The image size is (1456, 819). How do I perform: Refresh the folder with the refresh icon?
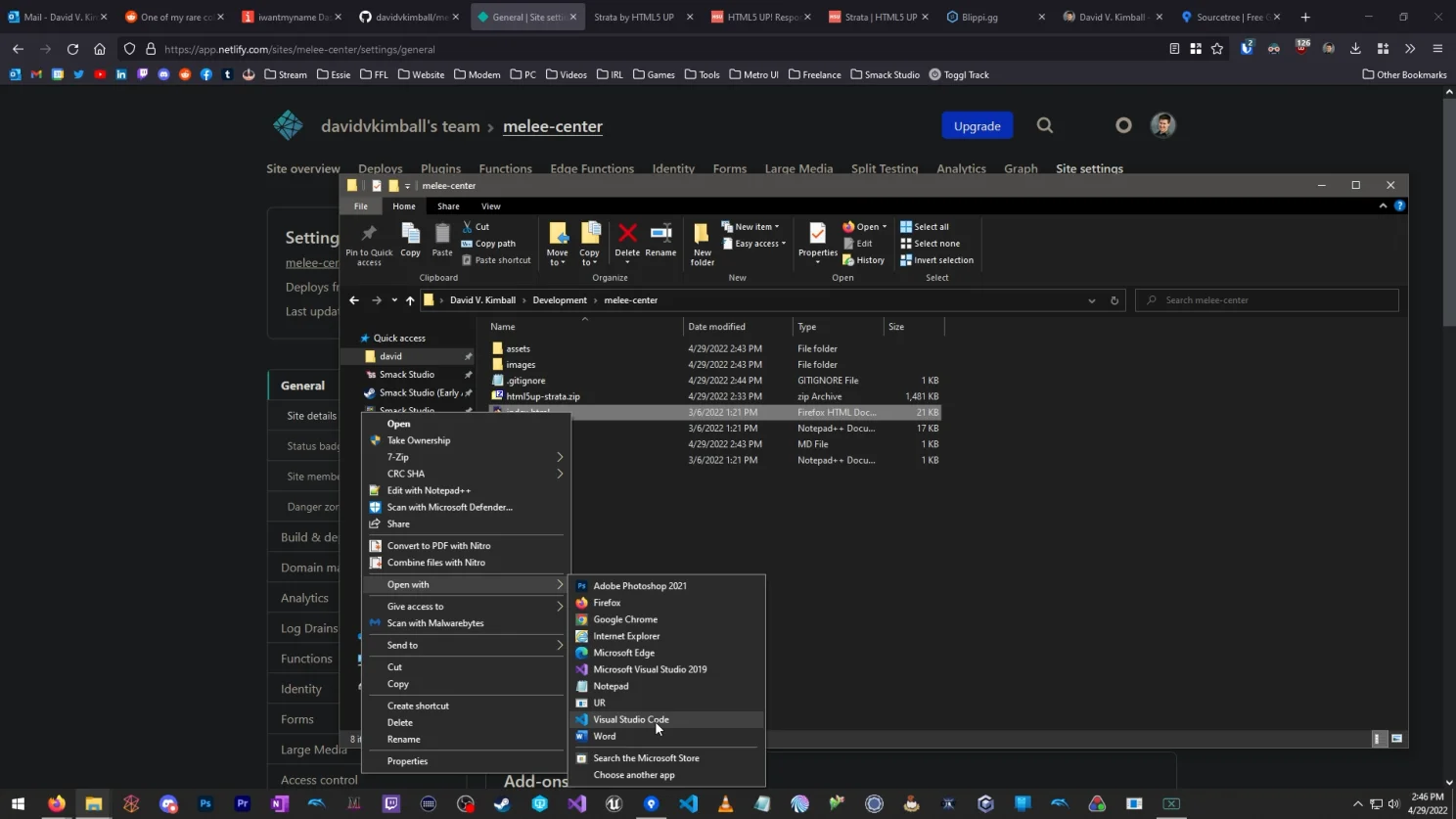1114,299
